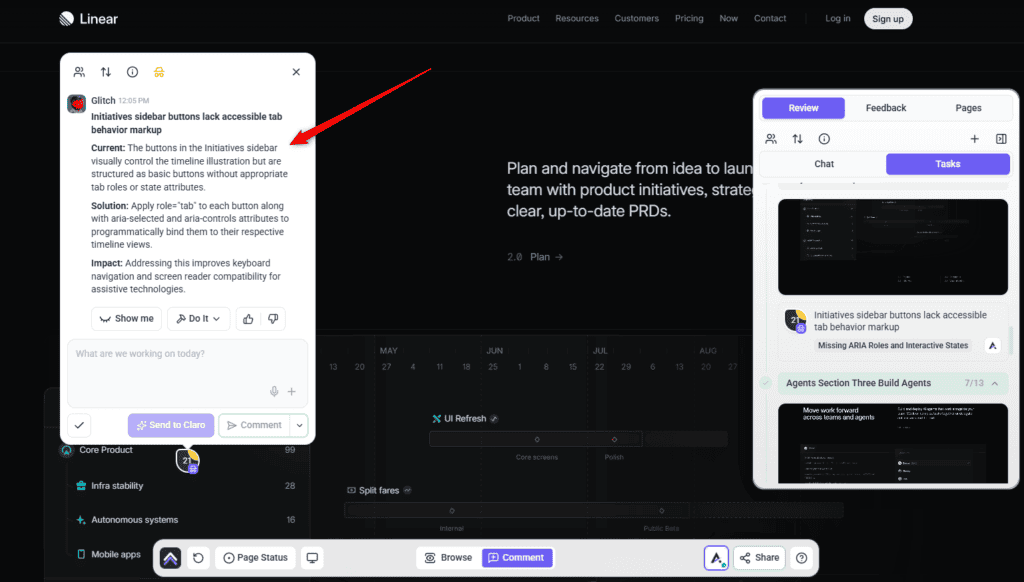Toggle the yellow incognito icon in comment popup
The image size is (1024, 582).
coord(159,72)
